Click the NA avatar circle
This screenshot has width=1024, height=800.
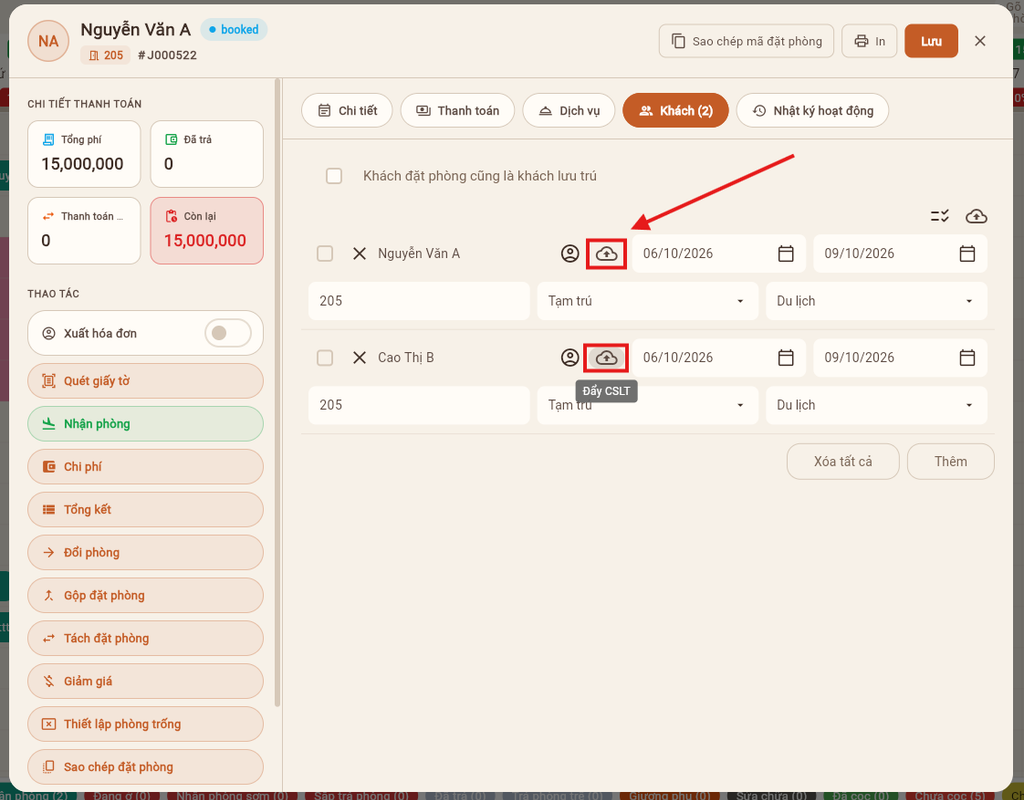(x=48, y=41)
